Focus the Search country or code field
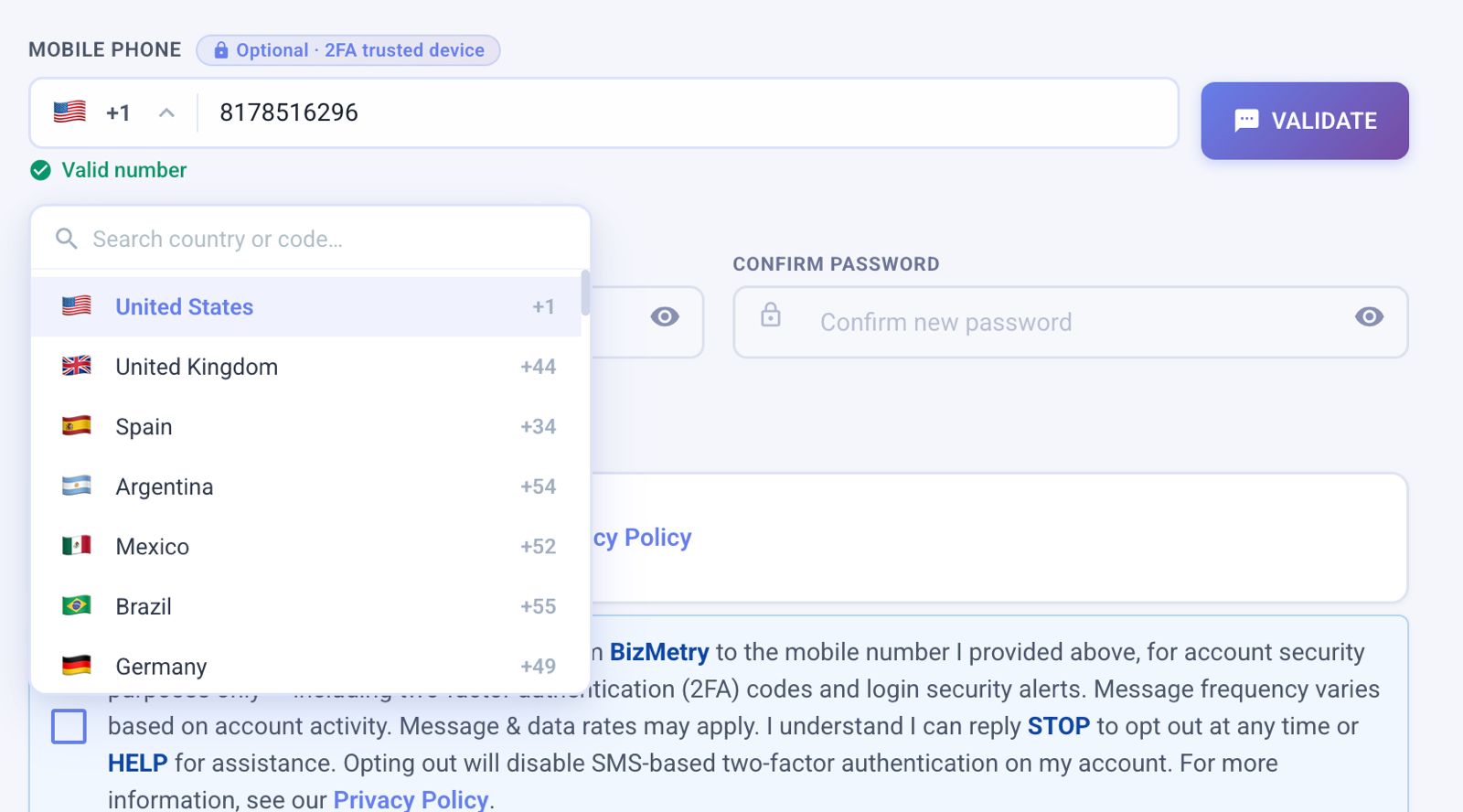 (311, 239)
